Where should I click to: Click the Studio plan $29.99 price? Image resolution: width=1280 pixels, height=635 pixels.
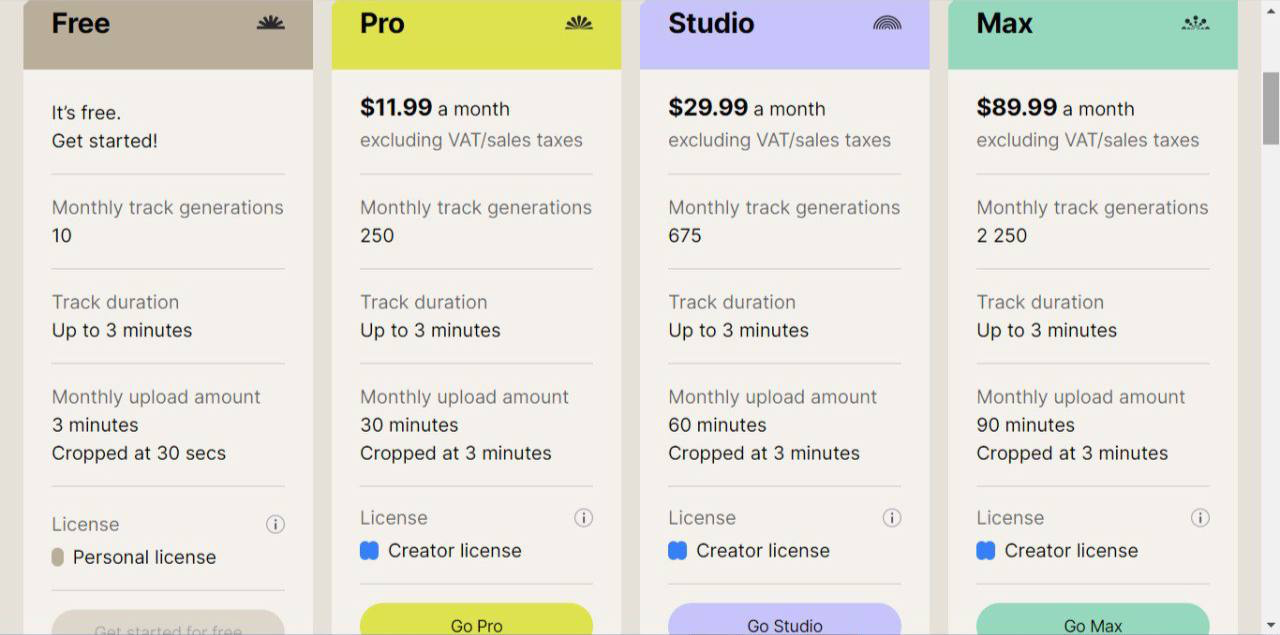[707, 107]
